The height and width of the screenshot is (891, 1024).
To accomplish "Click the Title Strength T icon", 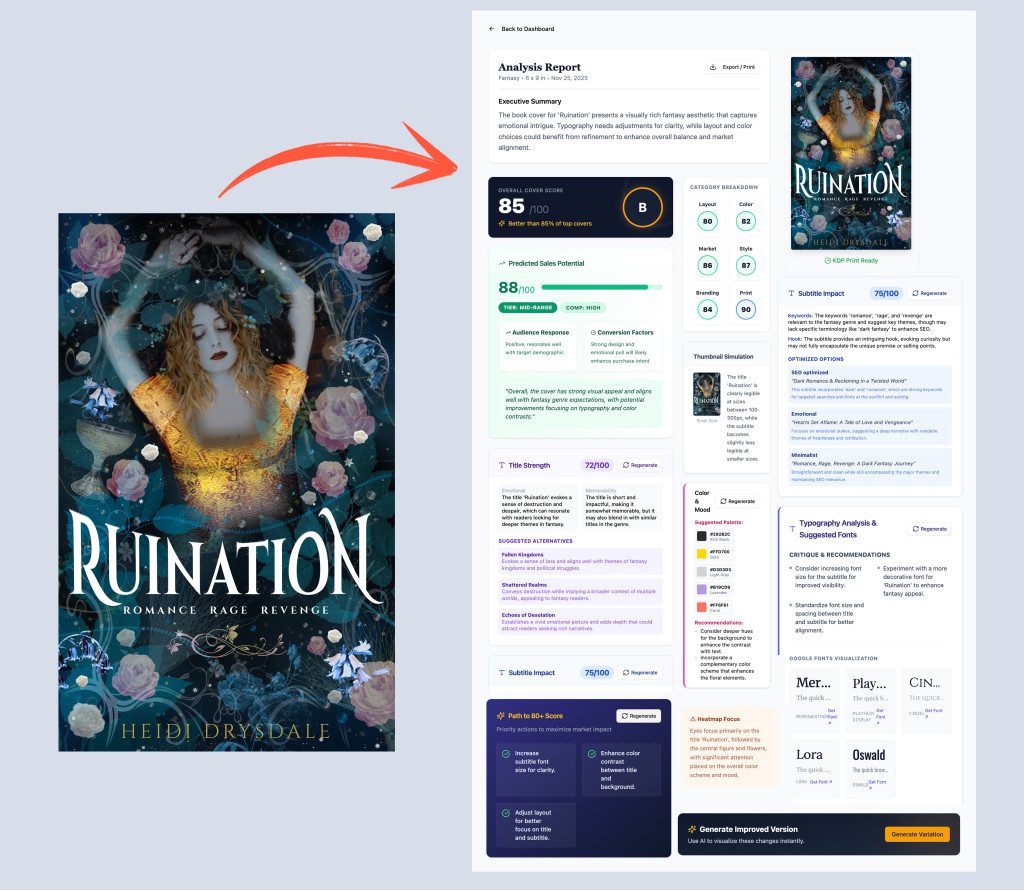I will [x=502, y=465].
